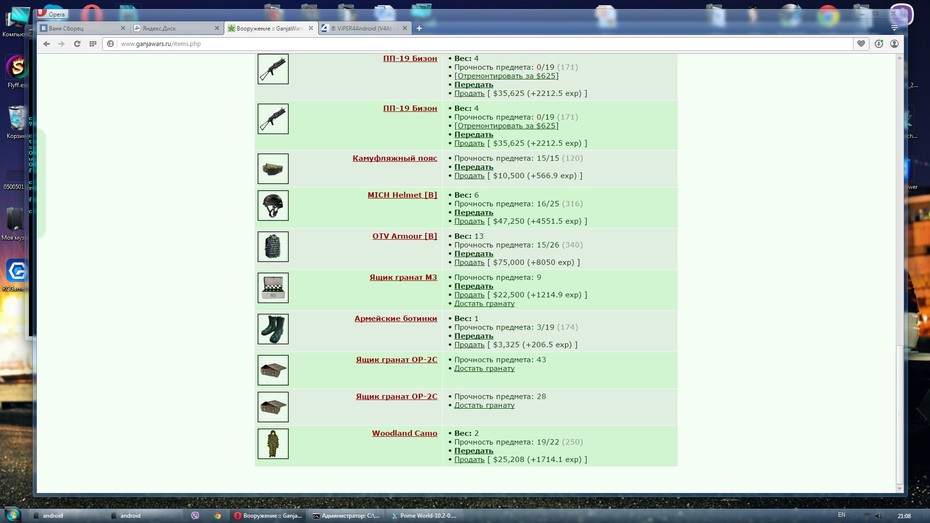Open the Армейские ботинки item image

tap(273, 329)
